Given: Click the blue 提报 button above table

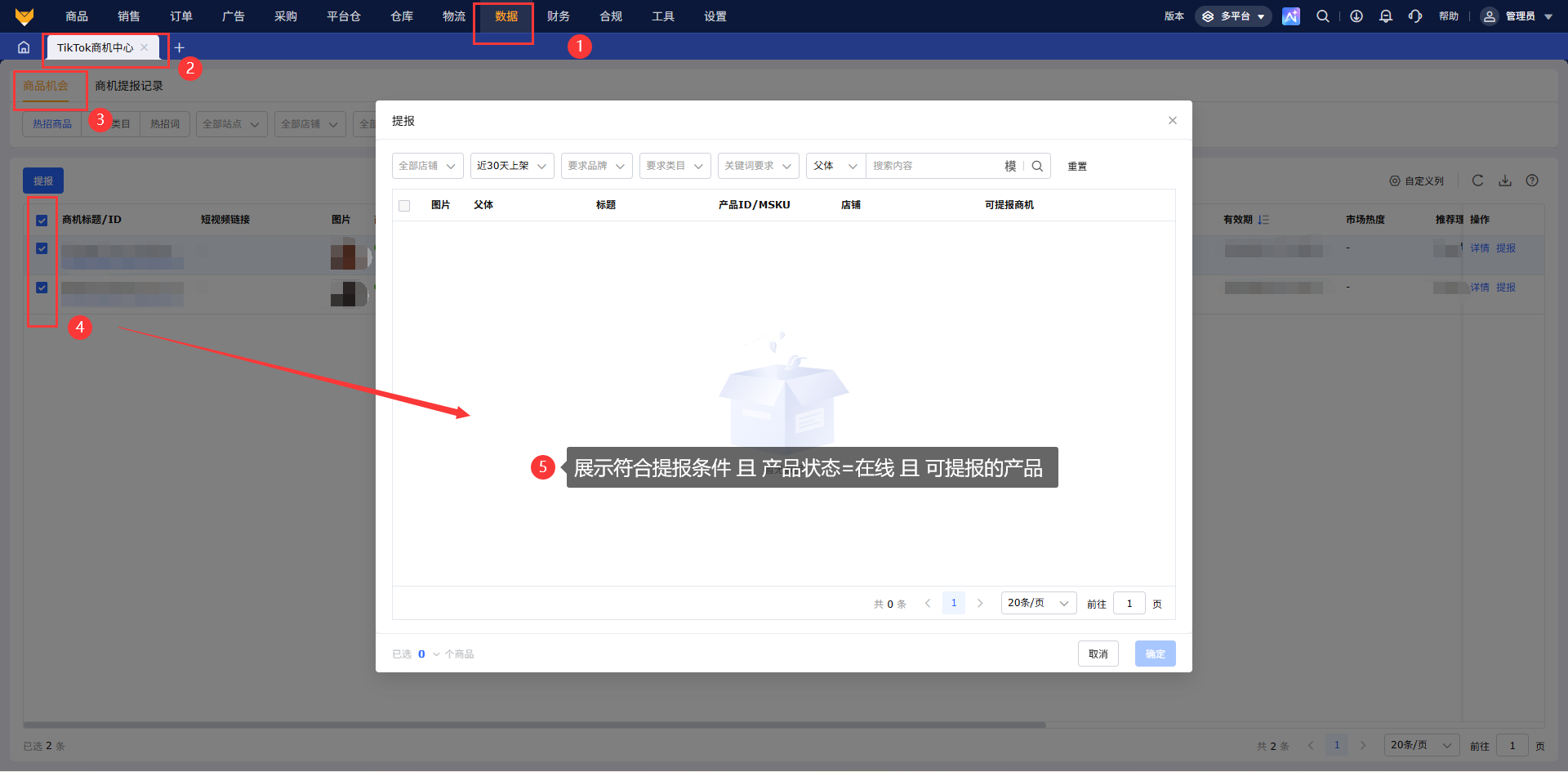Looking at the screenshot, I should pos(43,181).
